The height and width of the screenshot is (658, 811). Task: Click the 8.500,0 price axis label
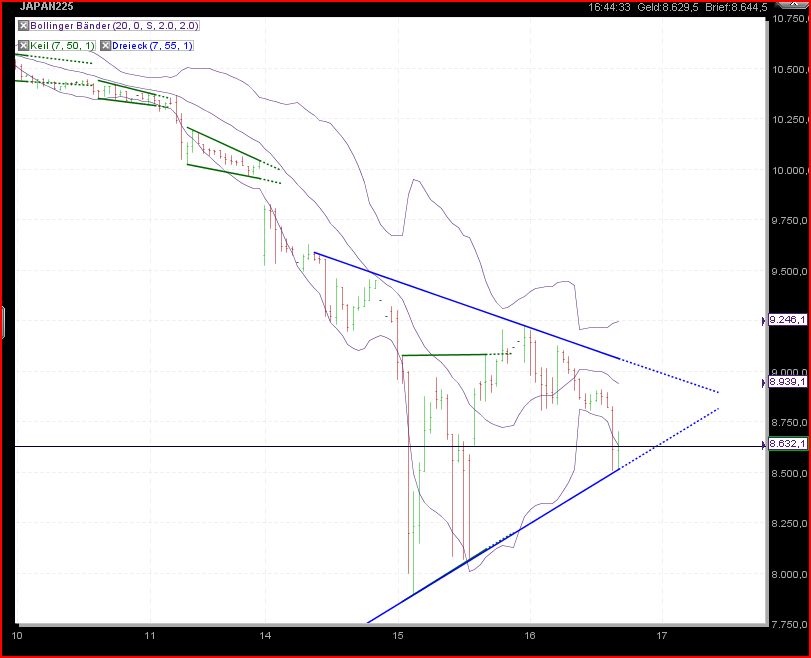tap(789, 473)
